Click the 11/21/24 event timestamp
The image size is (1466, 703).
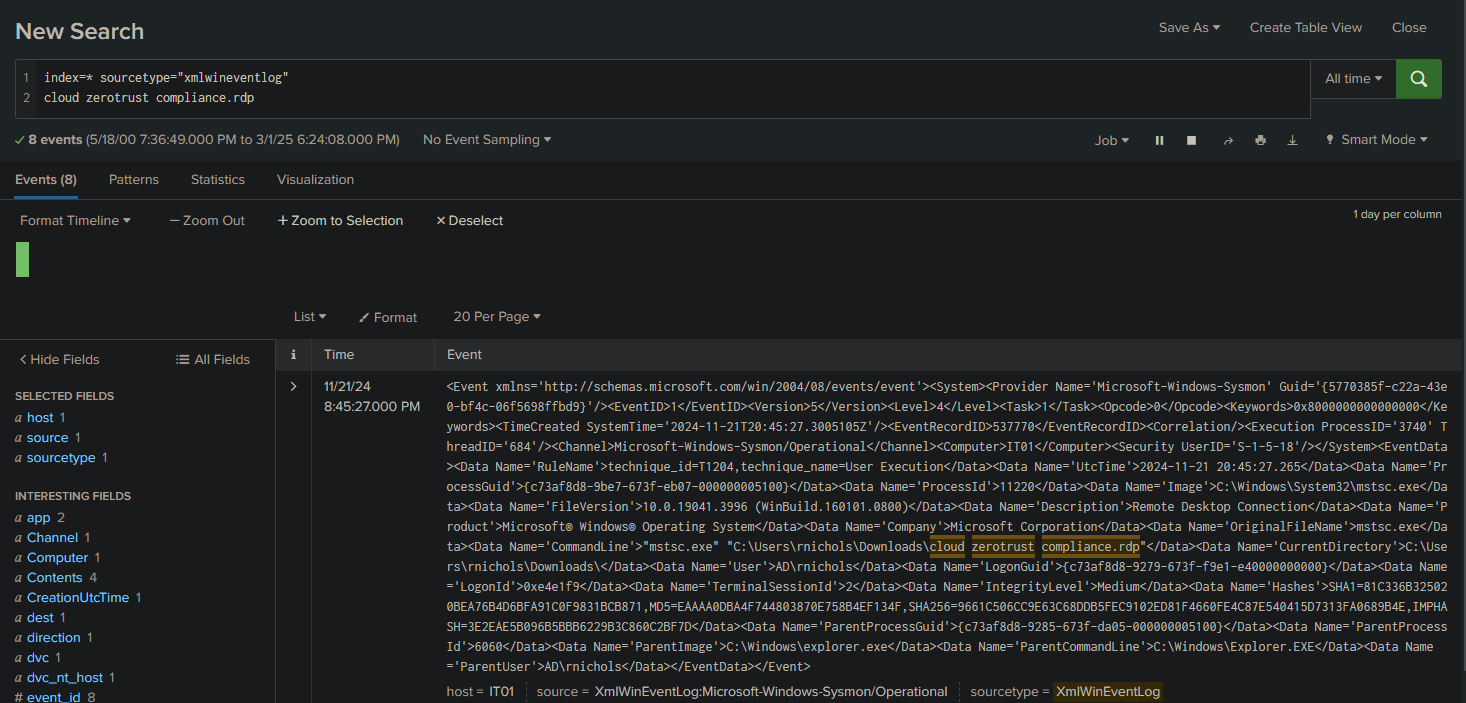click(x=372, y=396)
